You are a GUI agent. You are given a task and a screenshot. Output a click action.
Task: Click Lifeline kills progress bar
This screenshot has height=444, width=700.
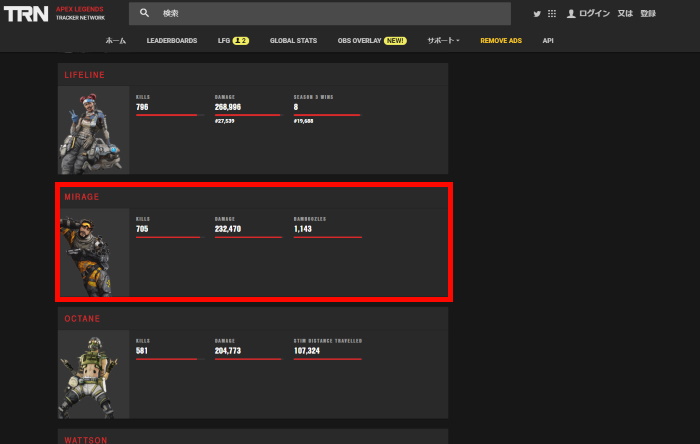tap(170, 115)
